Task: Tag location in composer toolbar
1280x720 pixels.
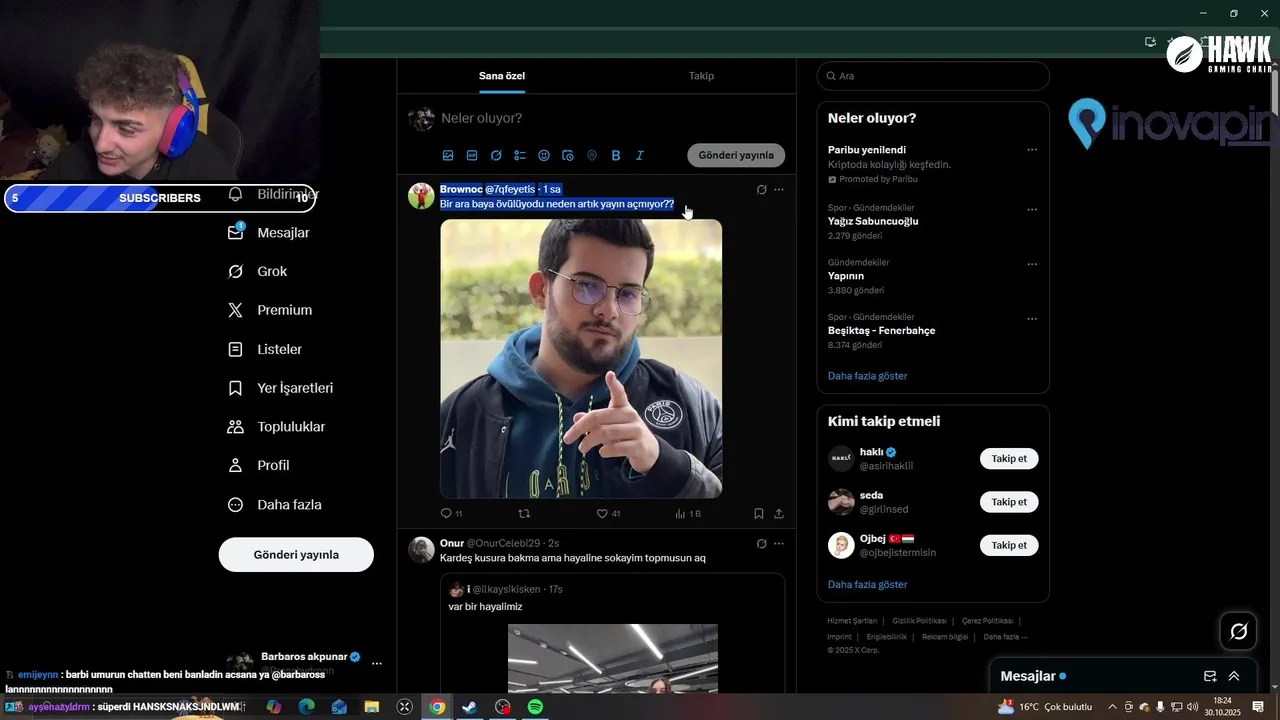Action: pyautogui.click(x=592, y=155)
